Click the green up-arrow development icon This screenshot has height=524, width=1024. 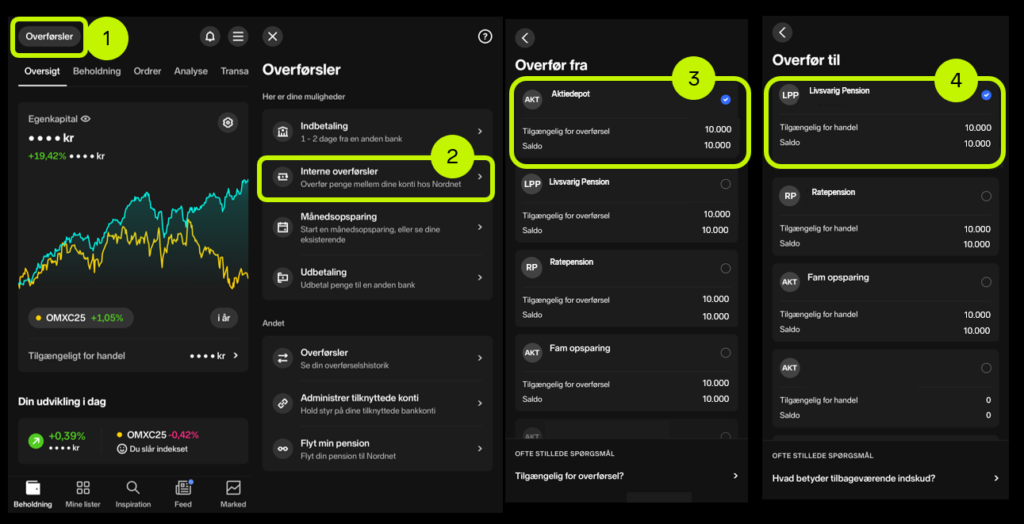tap(36, 441)
